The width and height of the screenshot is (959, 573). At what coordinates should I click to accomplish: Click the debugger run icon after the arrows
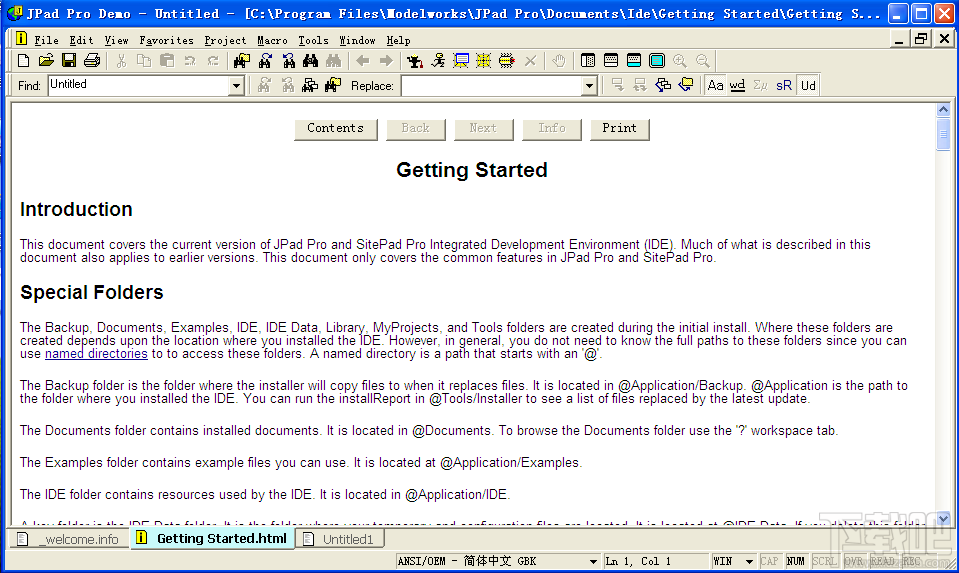point(415,61)
